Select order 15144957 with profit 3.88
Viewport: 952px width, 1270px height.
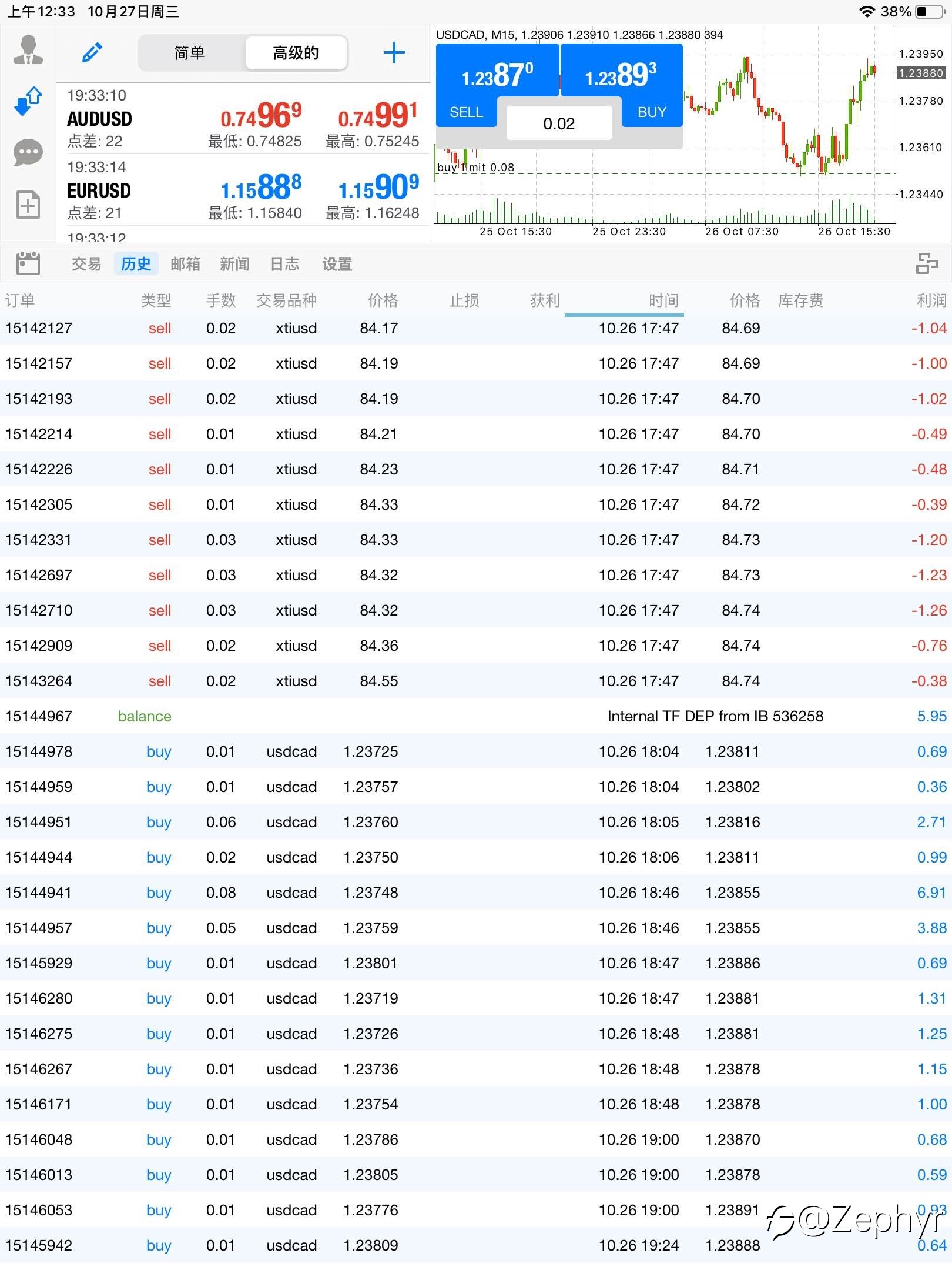click(476, 928)
